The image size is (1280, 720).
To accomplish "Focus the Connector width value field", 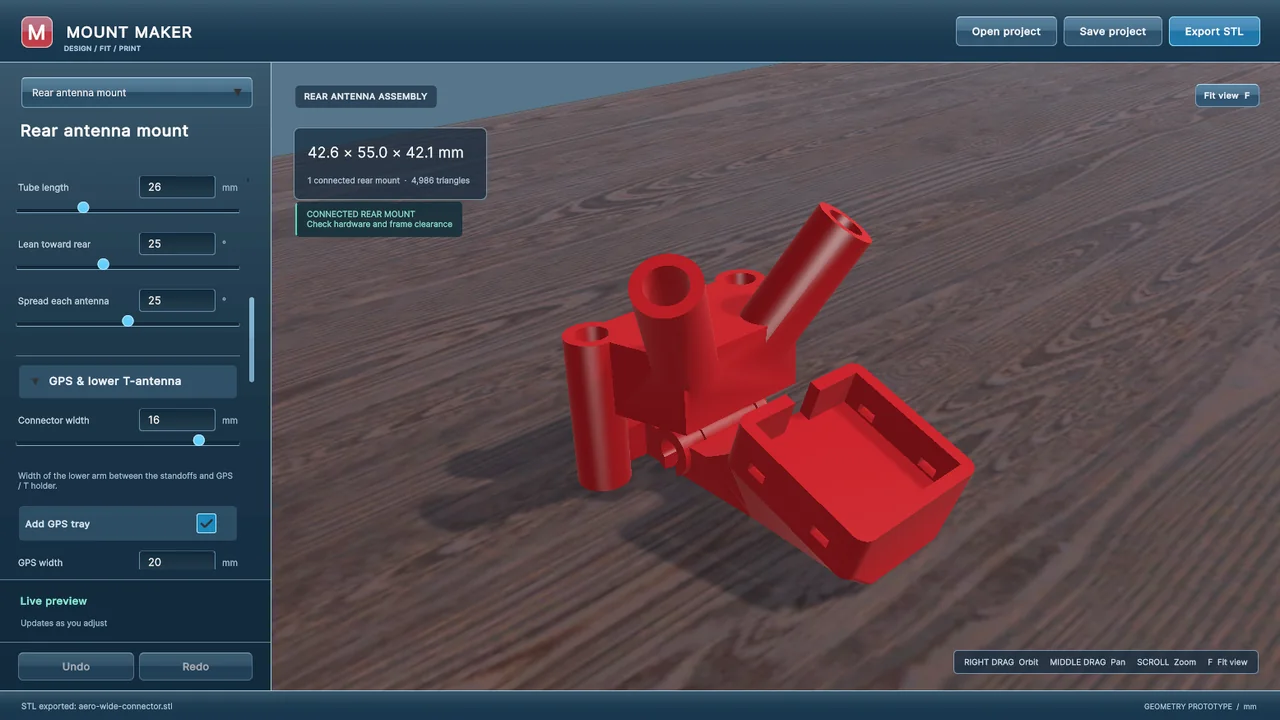I will [177, 420].
